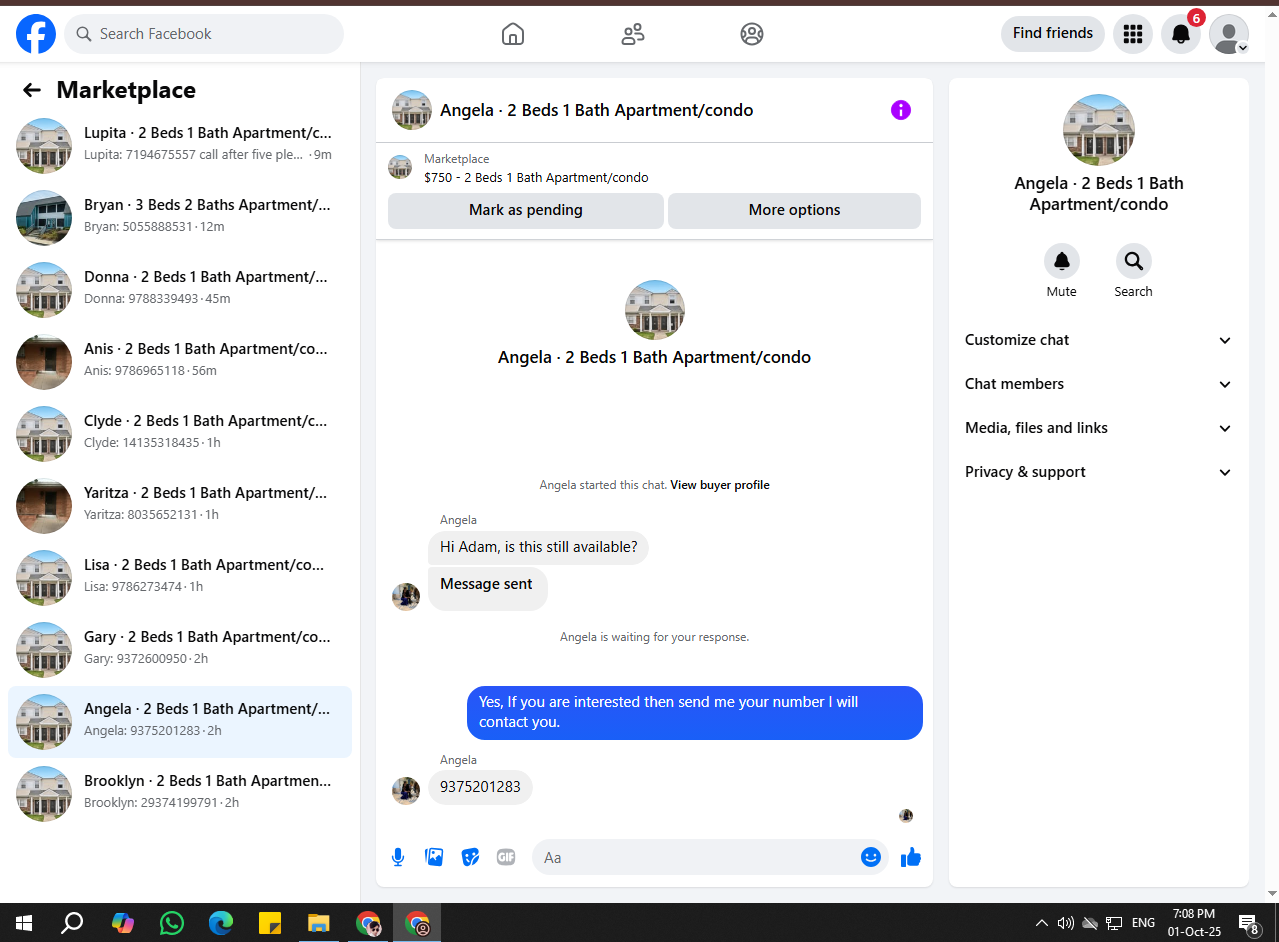
Task: Expand the Chat members section
Action: [x=1099, y=384]
